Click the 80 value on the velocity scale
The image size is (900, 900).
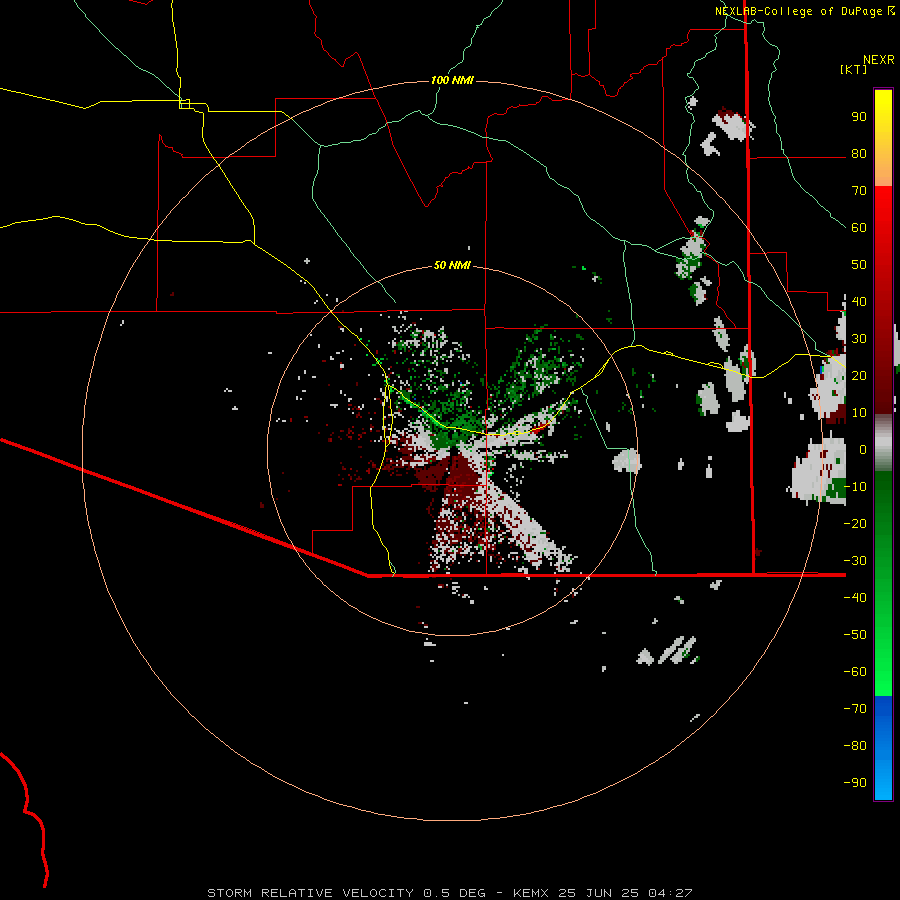tap(859, 154)
